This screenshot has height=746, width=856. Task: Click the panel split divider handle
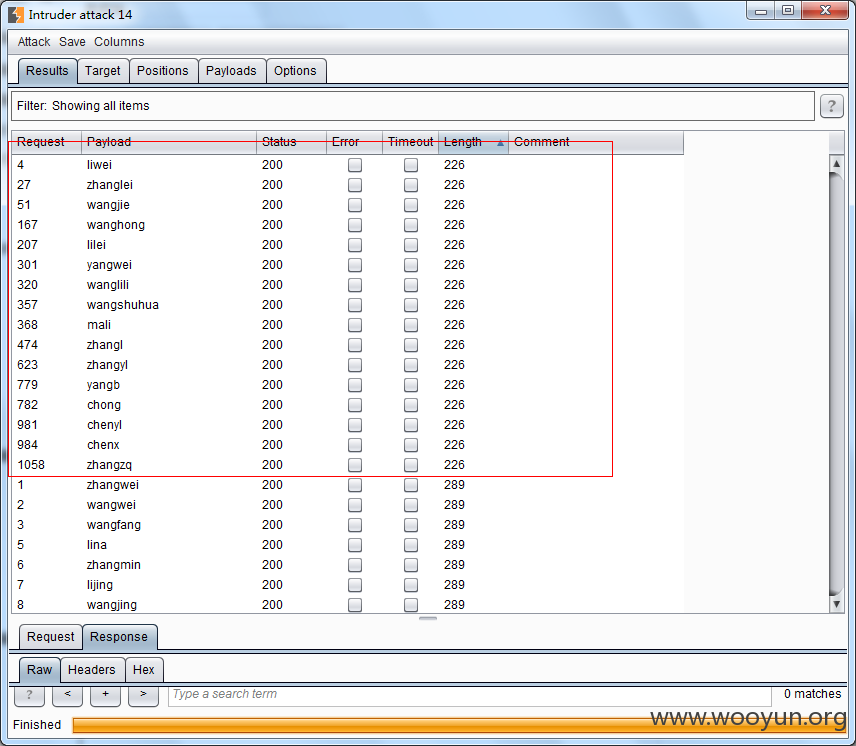pos(428,618)
